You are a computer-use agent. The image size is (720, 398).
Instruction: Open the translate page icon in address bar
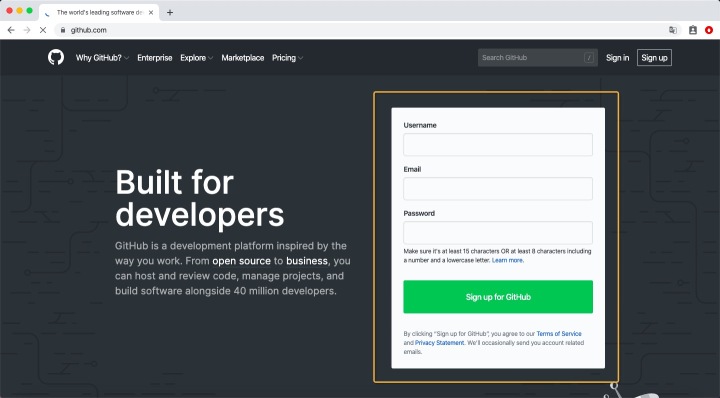(x=673, y=30)
